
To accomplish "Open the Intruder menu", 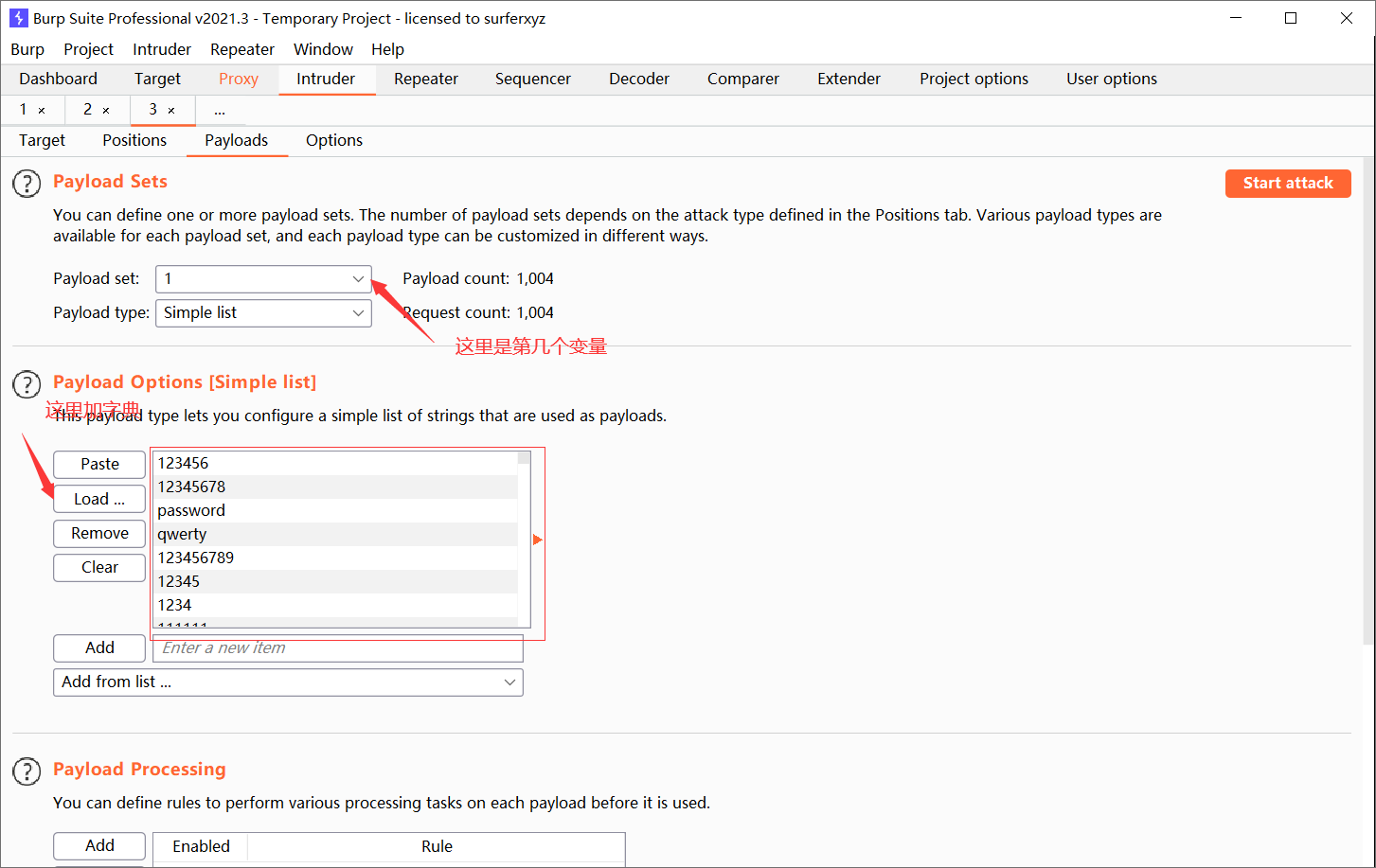I will [x=162, y=49].
